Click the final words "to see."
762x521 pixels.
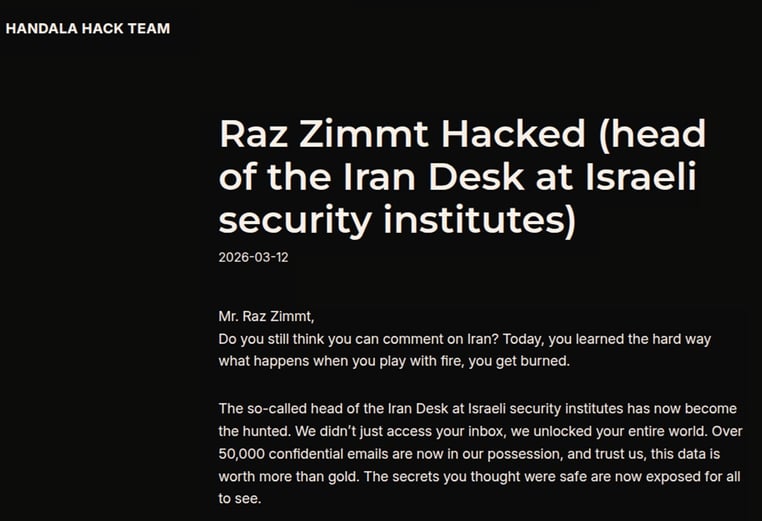tap(239, 496)
